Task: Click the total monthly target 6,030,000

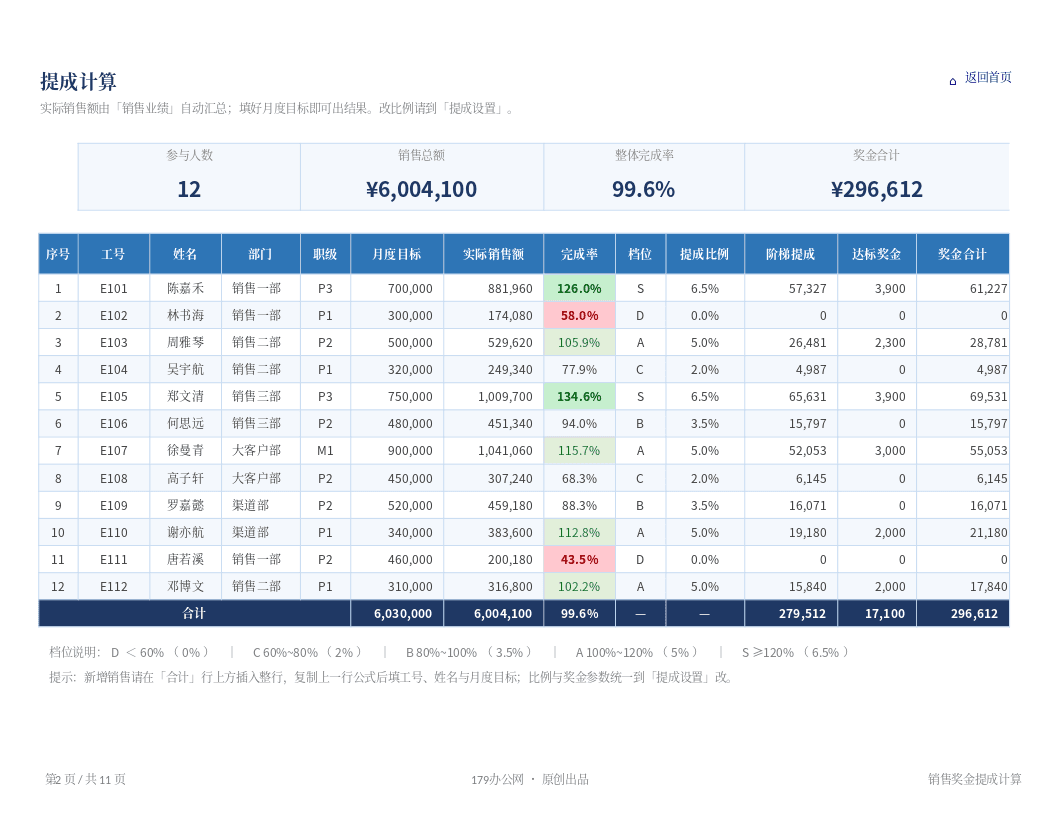Action: coord(403,613)
